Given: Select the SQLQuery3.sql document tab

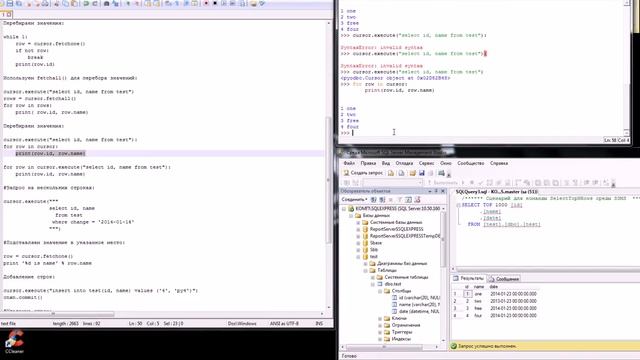Looking at the screenshot, I should 496,191.
